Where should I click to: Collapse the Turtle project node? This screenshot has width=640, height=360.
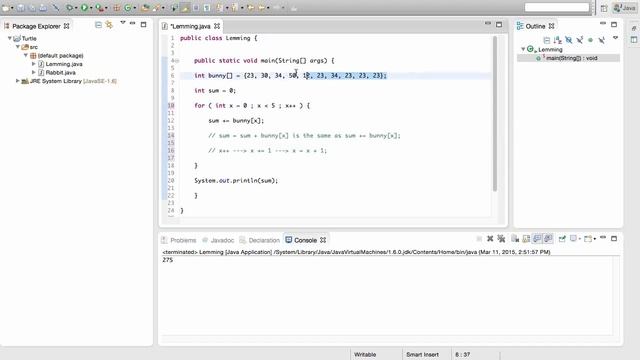coord(10,38)
